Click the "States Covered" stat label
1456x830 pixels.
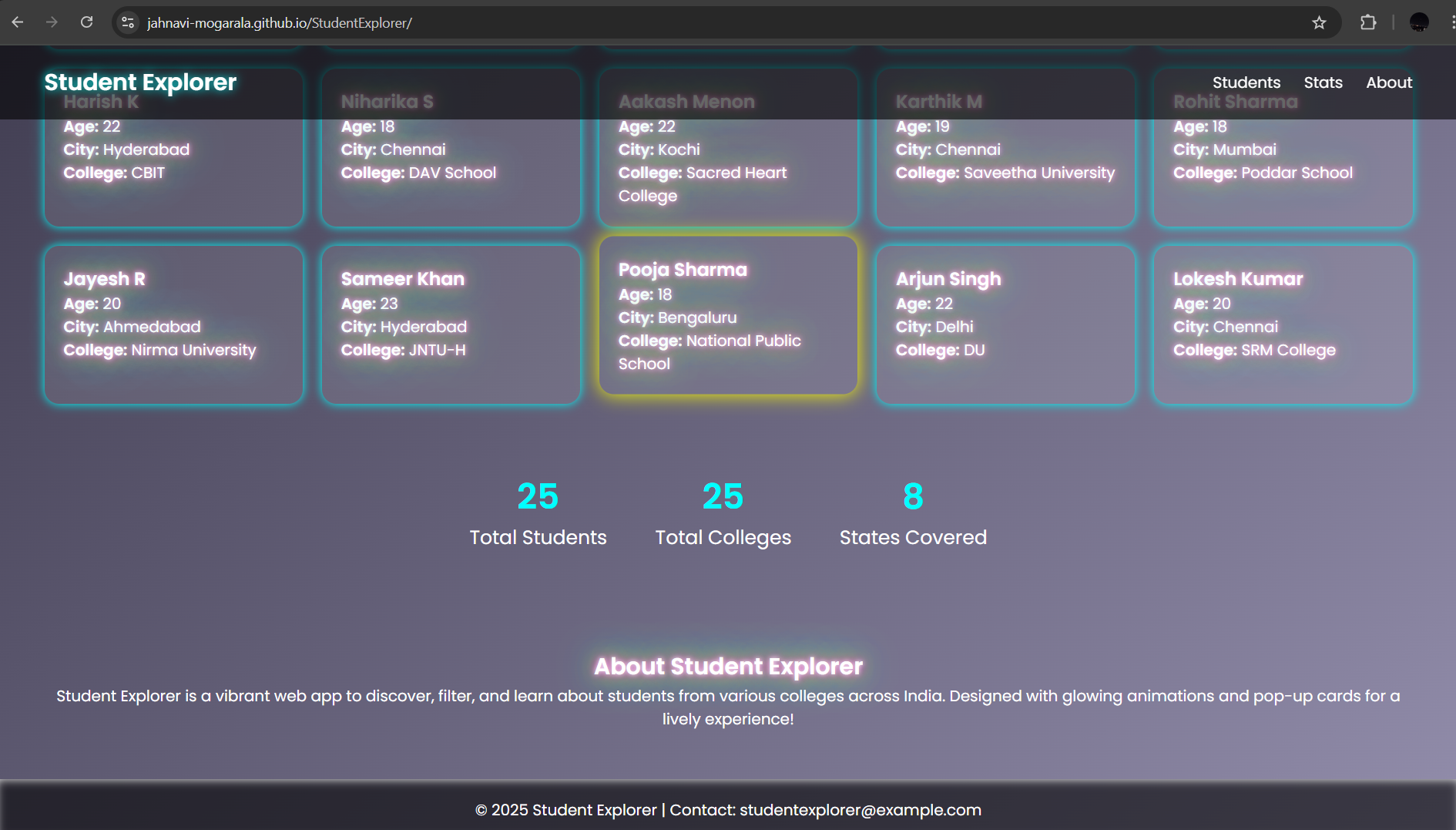point(913,537)
